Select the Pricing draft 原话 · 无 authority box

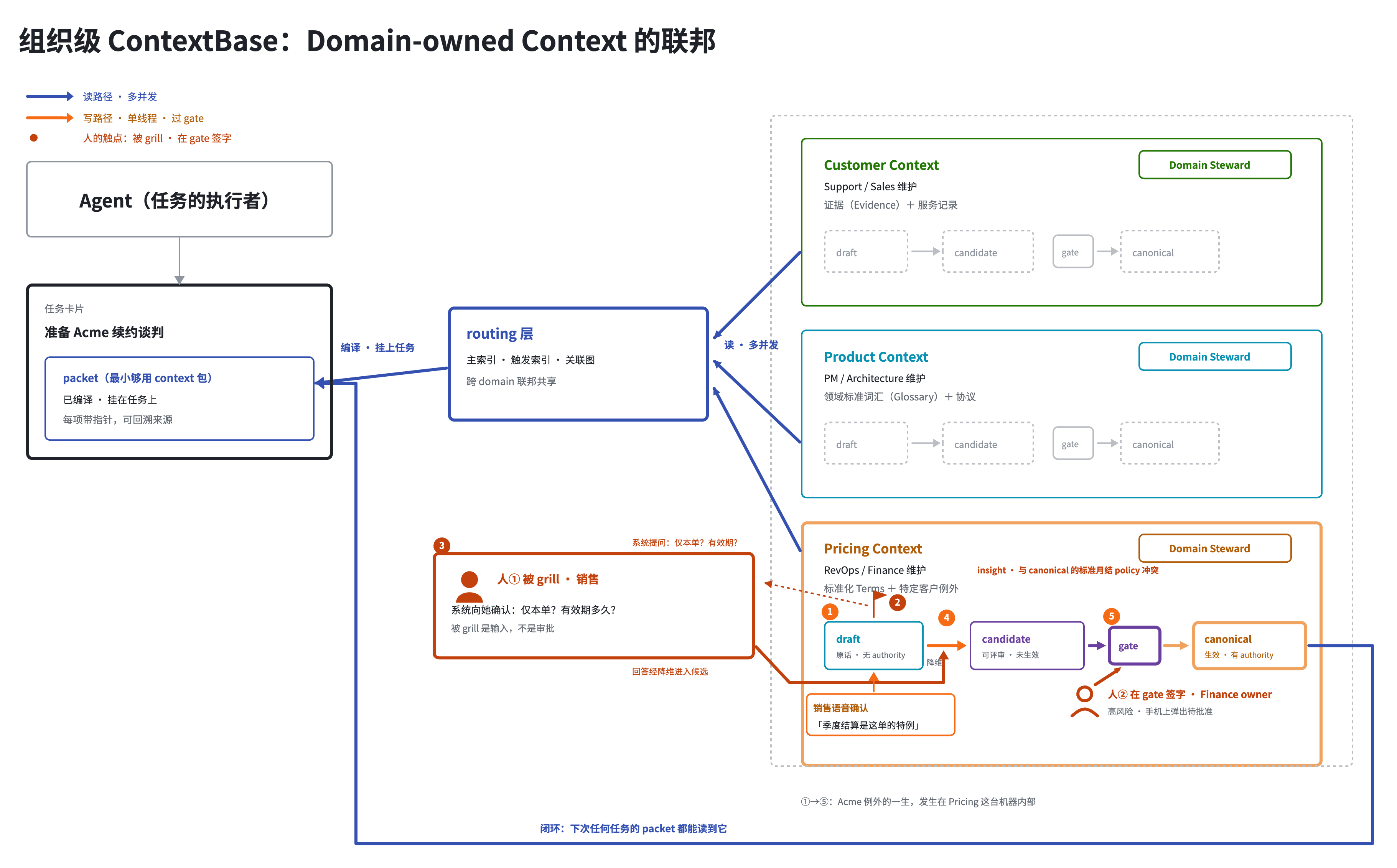[873, 646]
